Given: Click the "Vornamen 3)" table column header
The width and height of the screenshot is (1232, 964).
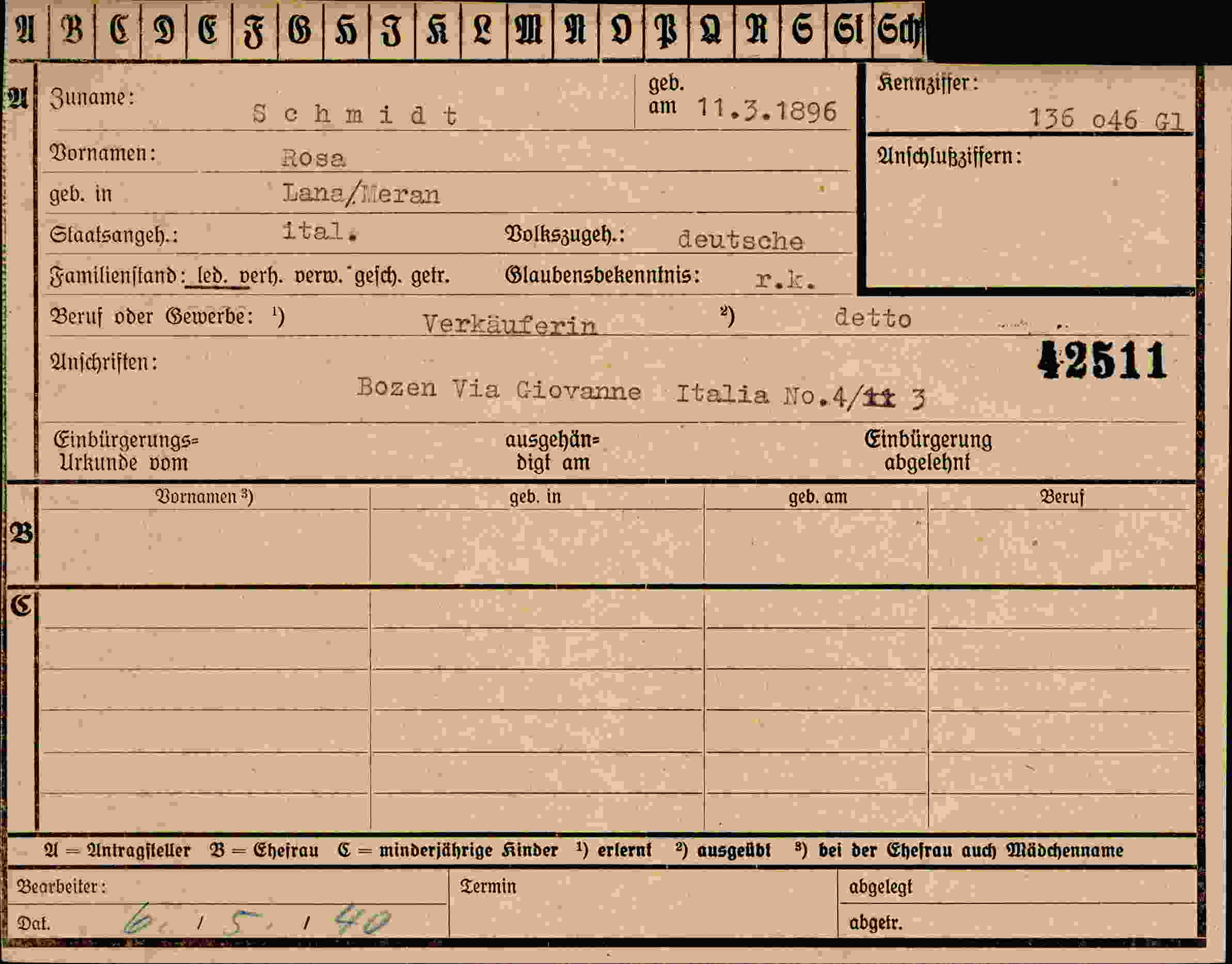Looking at the screenshot, I should [x=204, y=496].
